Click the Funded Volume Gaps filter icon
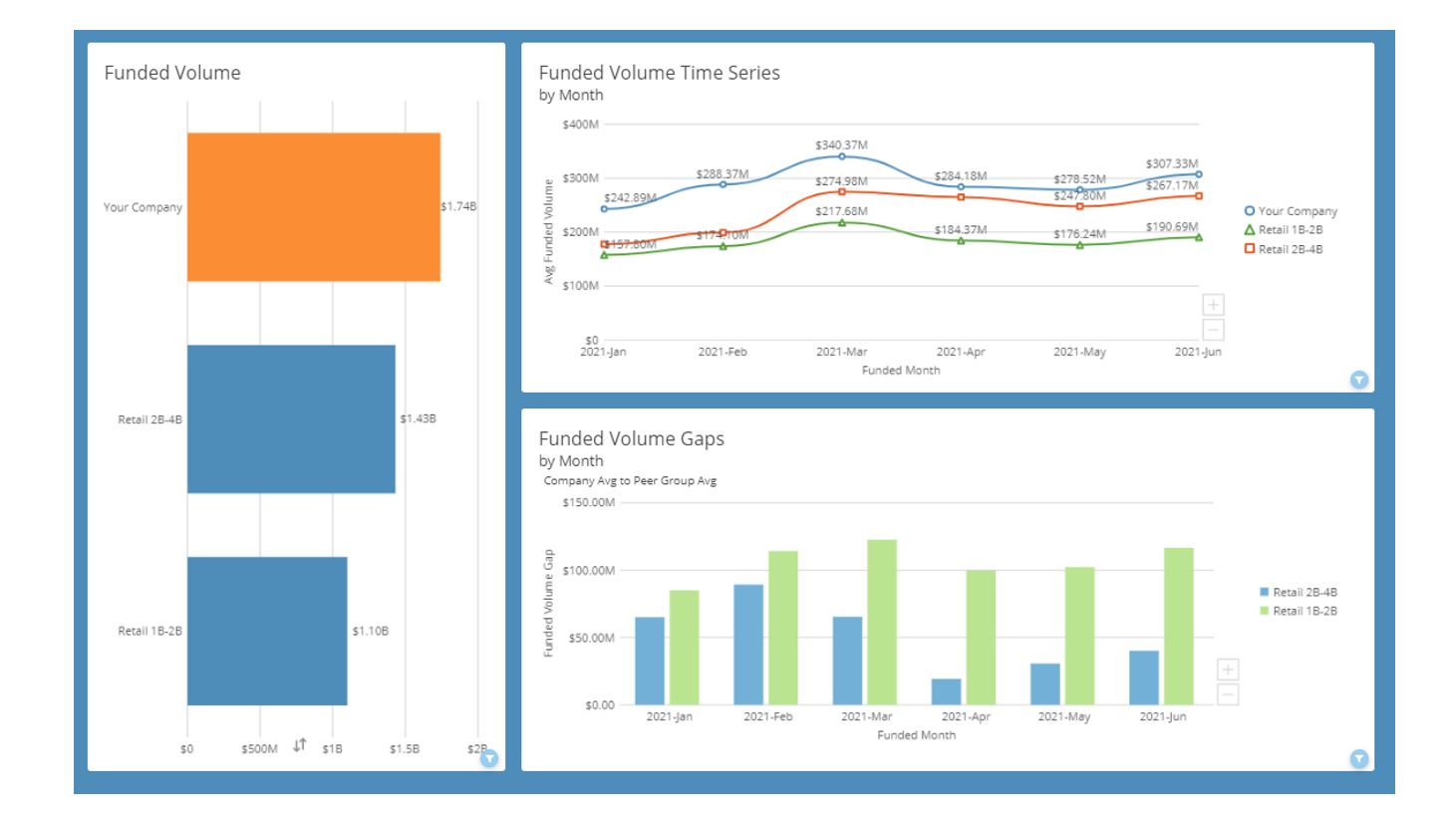Image resolution: width=1456 pixels, height=819 pixels. [1359, 758]
